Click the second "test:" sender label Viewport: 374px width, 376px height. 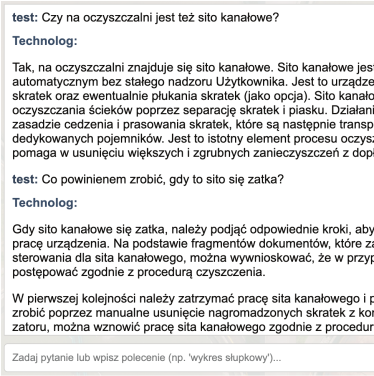tap(25, 180)
